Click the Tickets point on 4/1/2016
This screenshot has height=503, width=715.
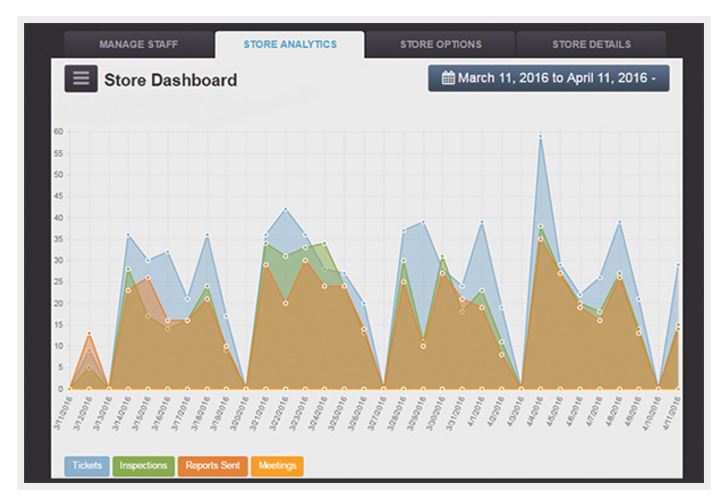482,222
